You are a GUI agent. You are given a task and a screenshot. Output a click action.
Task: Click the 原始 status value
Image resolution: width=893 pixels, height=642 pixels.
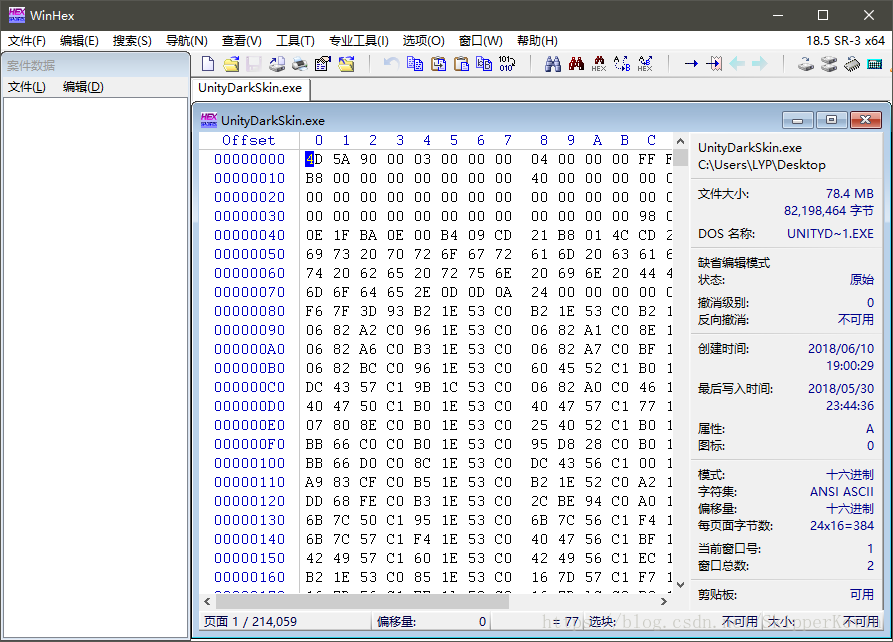coord(862,280)
